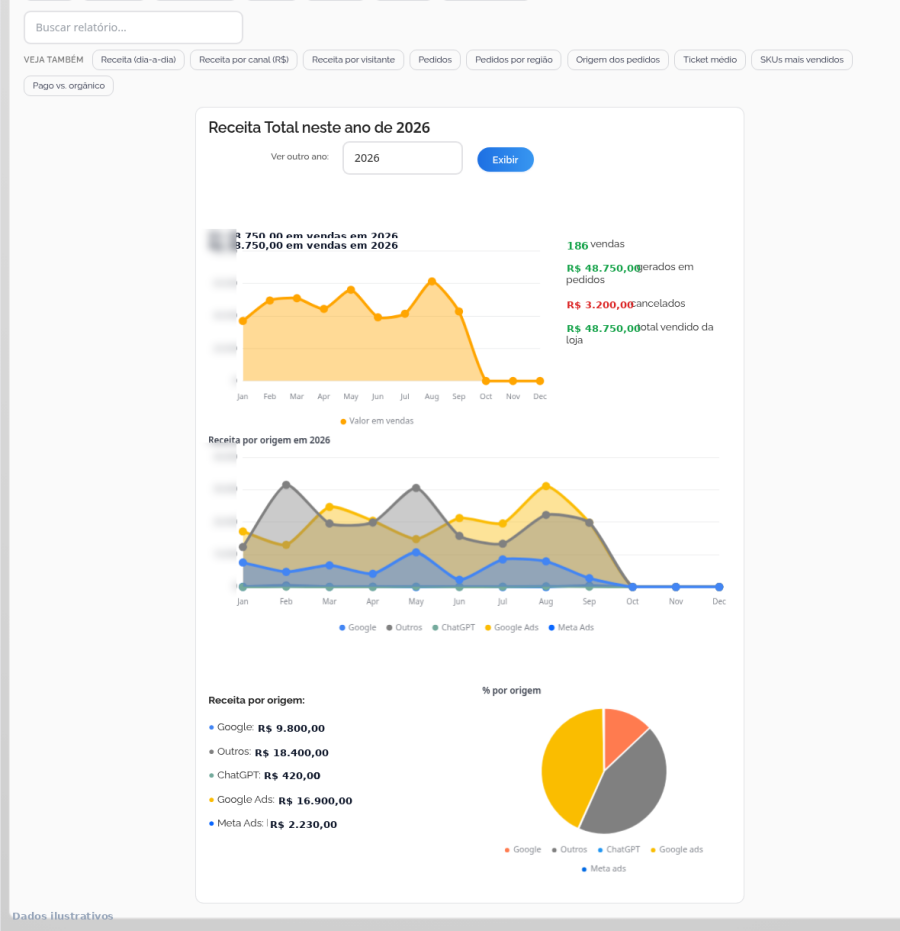Screen dimensions: 900x931
Task: Toggle Outros slice in pie chart legend
Action: tap(569, 850)
